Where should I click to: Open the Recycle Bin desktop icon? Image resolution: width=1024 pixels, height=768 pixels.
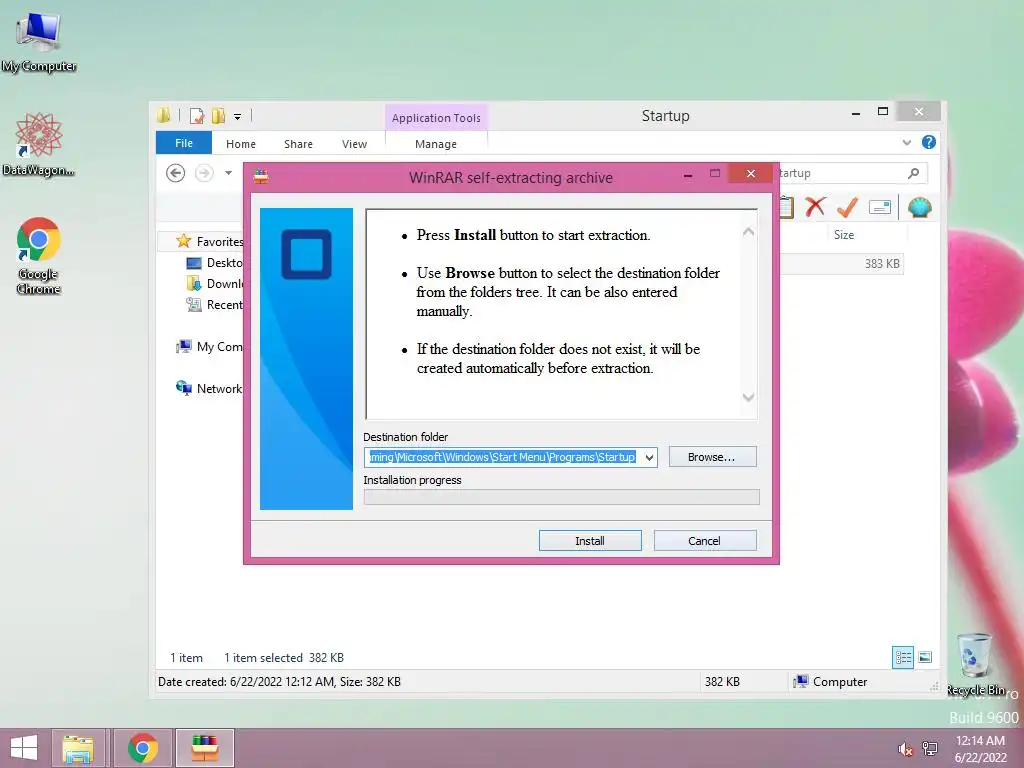pos(976,664)
